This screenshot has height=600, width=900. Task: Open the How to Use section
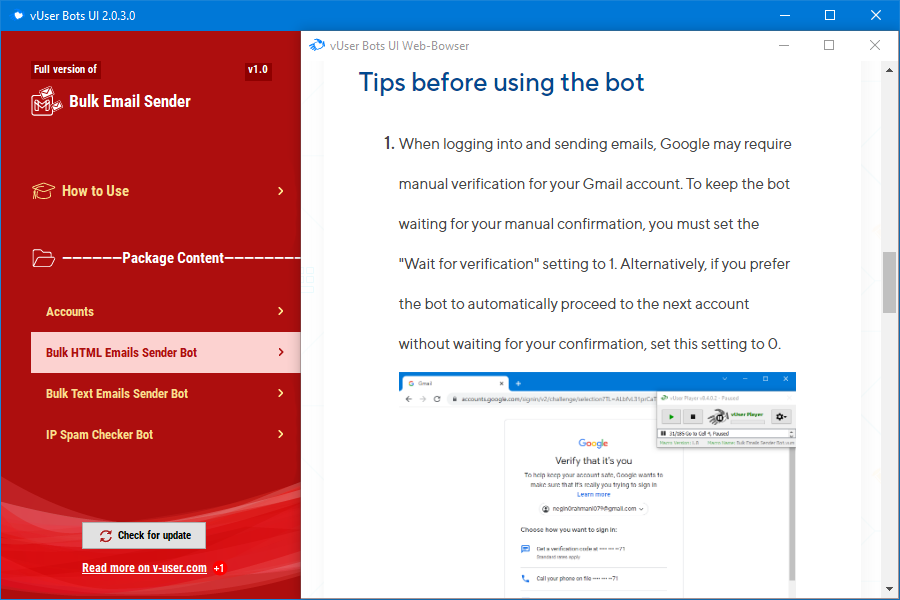point(158,191)
